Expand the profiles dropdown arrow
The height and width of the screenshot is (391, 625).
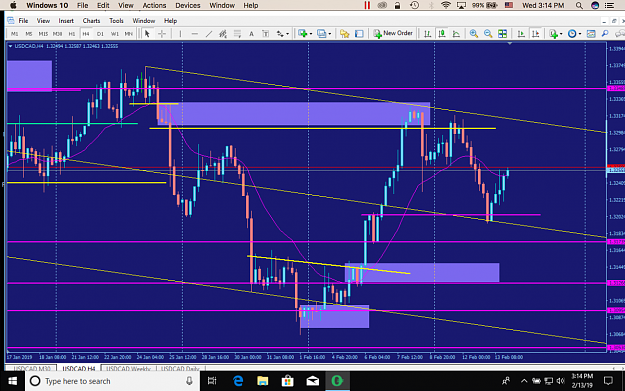[330, 34]
